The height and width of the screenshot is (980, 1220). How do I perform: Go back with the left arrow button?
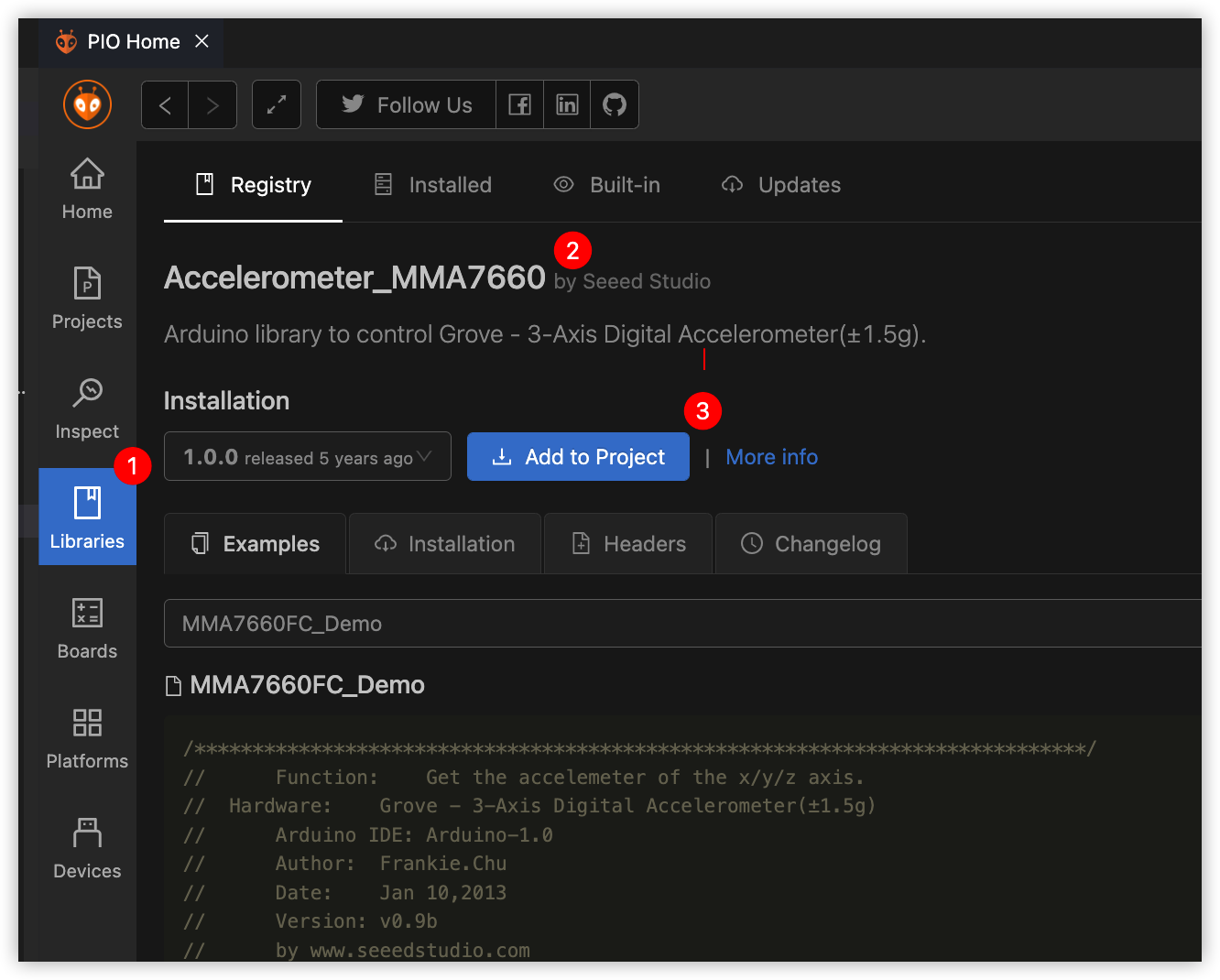click(x=165, y=105)
